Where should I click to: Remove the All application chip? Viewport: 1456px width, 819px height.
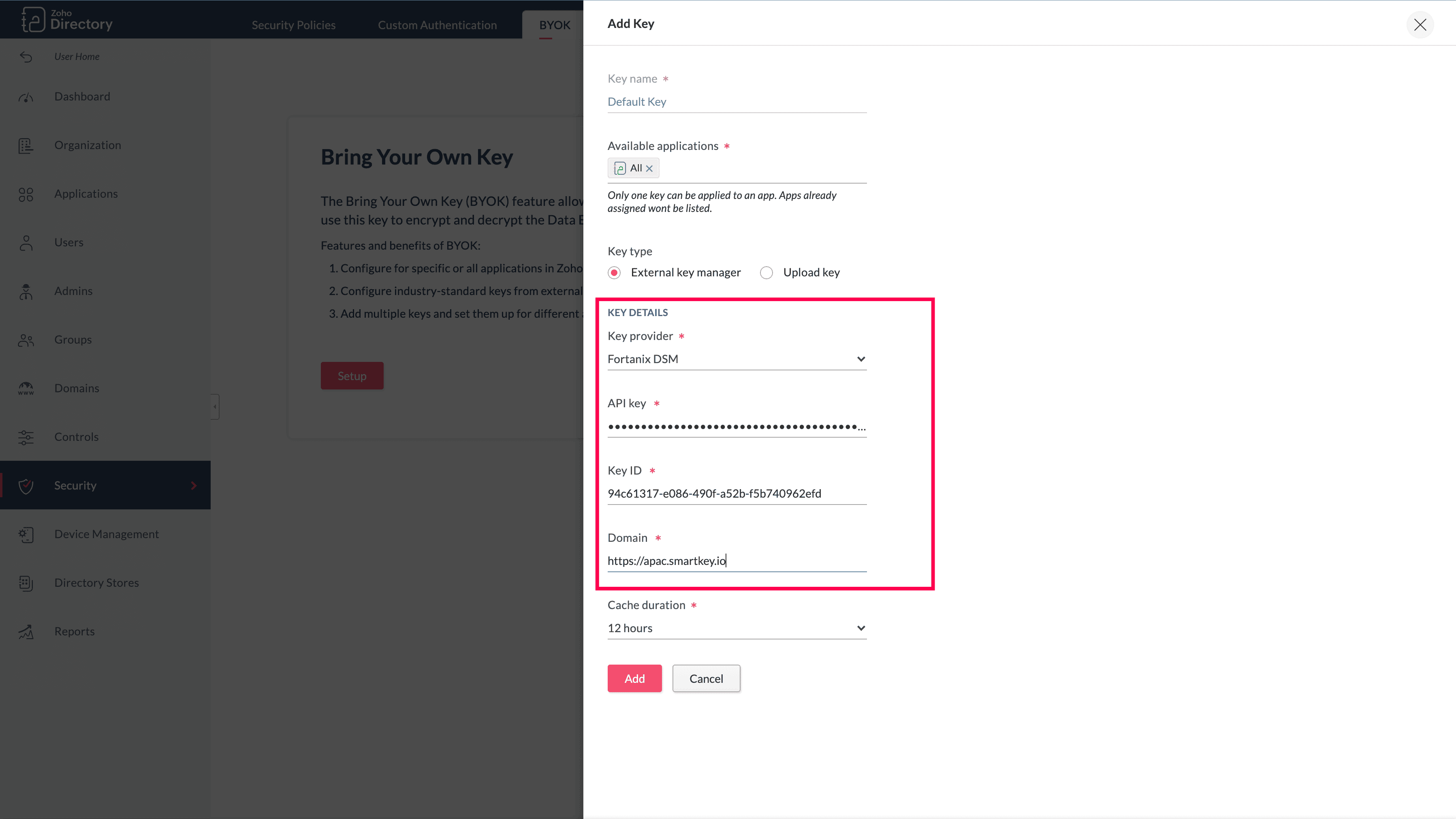point(649,169)
